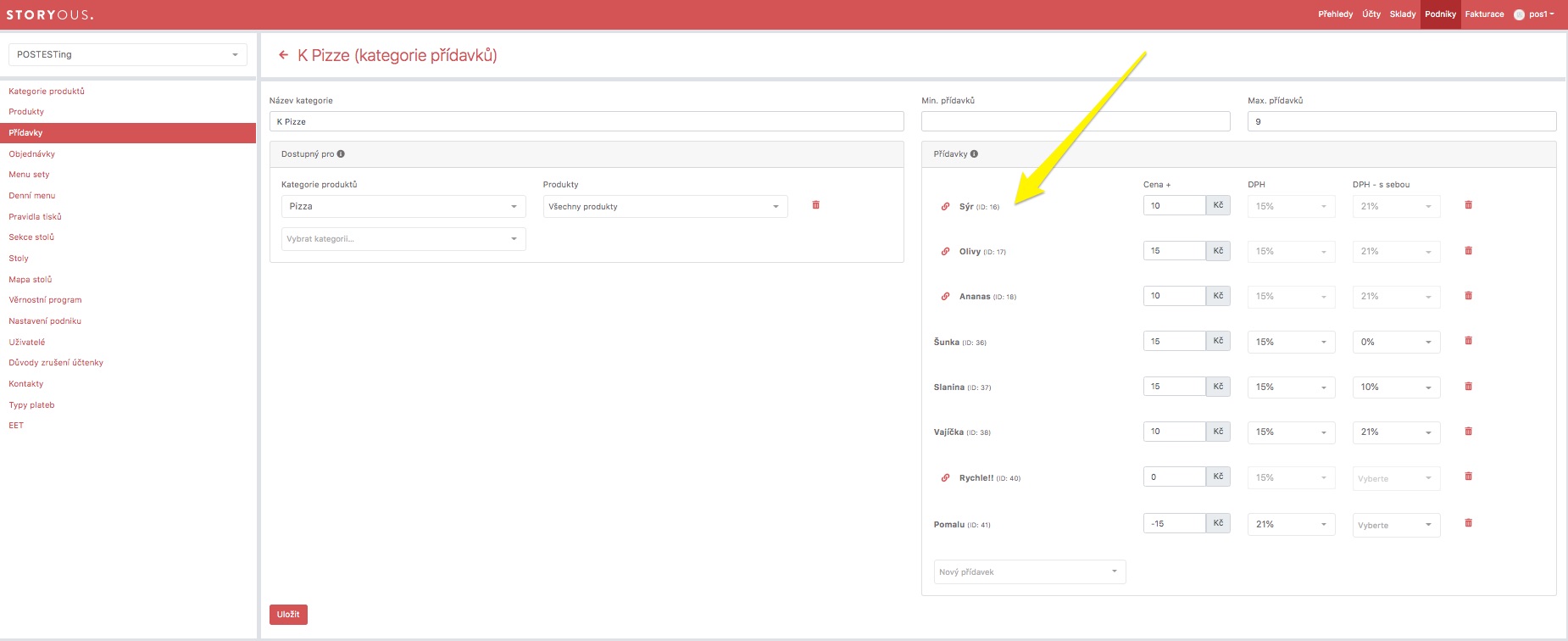Open the Všechny produkty dropdown

[665, 206]
